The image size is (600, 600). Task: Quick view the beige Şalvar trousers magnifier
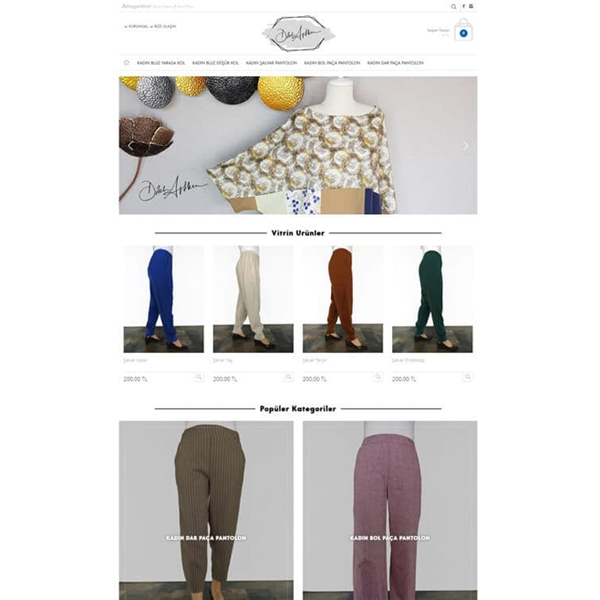289,377
